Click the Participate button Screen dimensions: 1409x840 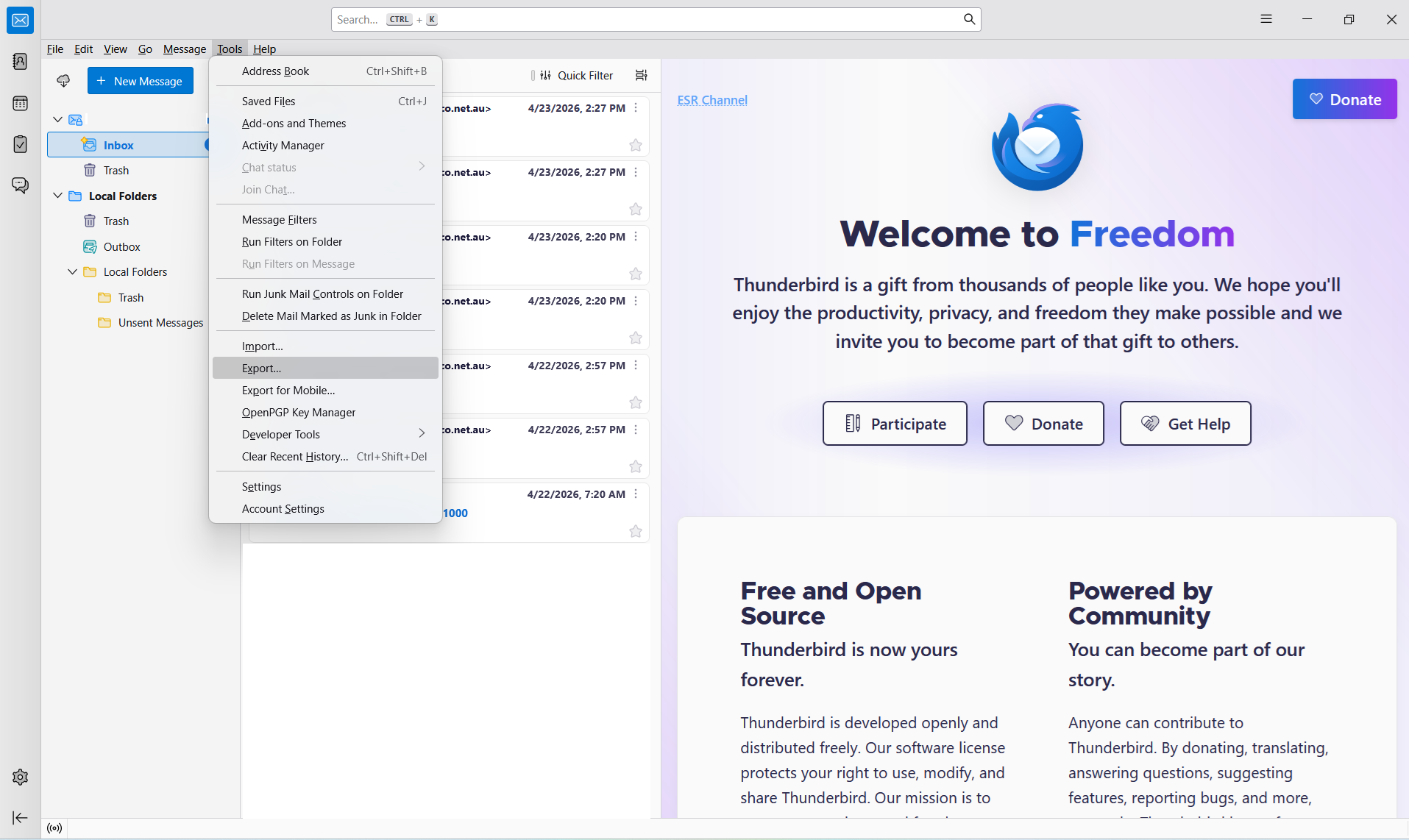pos(895,423)
